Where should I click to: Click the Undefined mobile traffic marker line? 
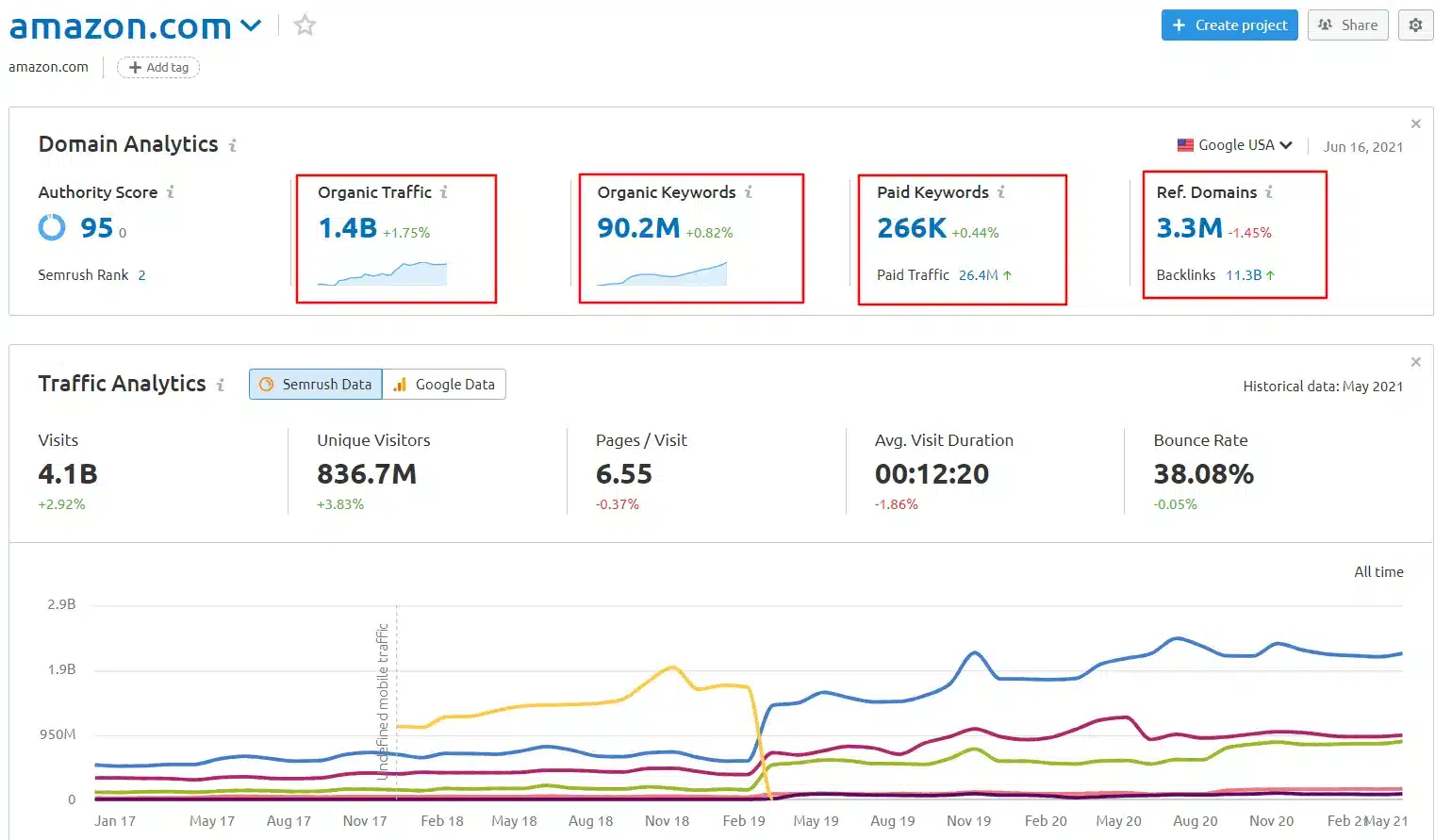coord(396,702)
